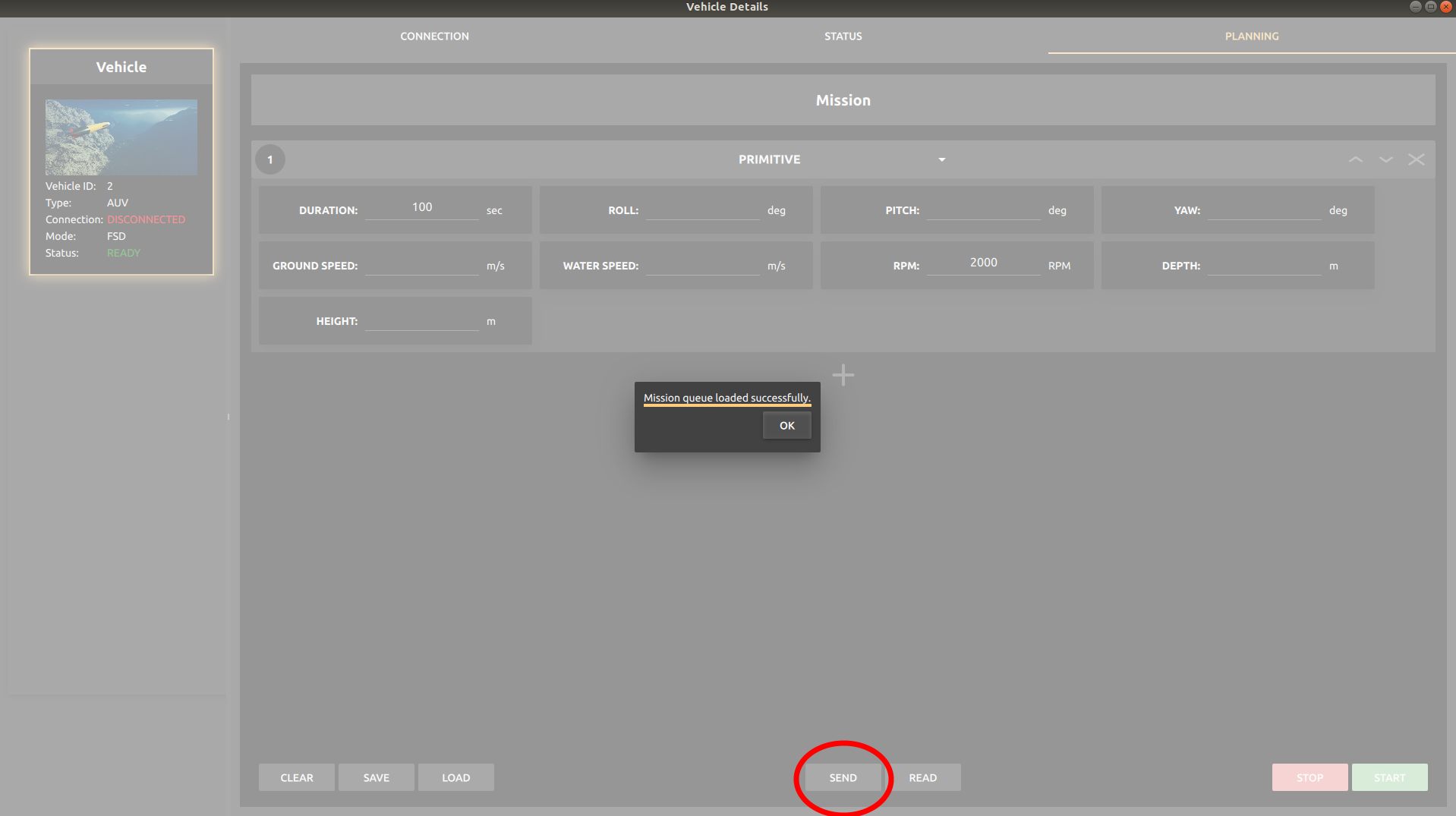Send the mission with SEND button
1456x816 pixels.
(843, 777)
